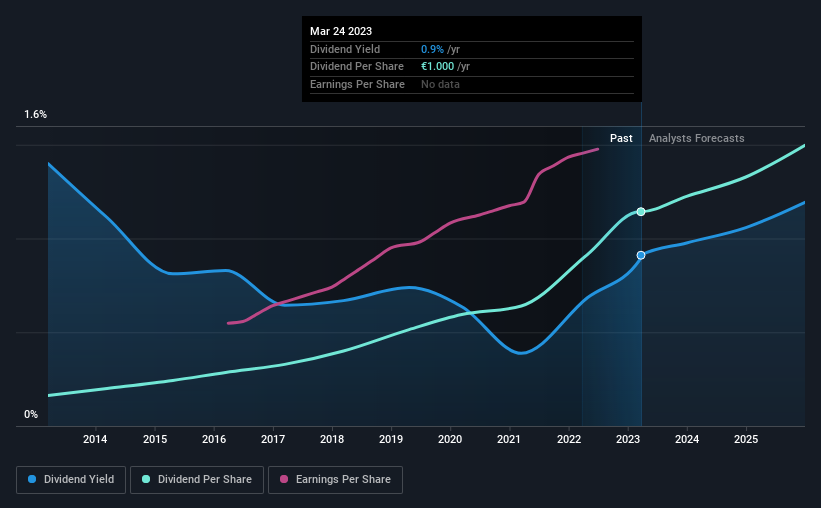Viewport: 821px width, 508px height.
Task: Toggle the Dividend Per Share legend button
Action: (197, 480)
